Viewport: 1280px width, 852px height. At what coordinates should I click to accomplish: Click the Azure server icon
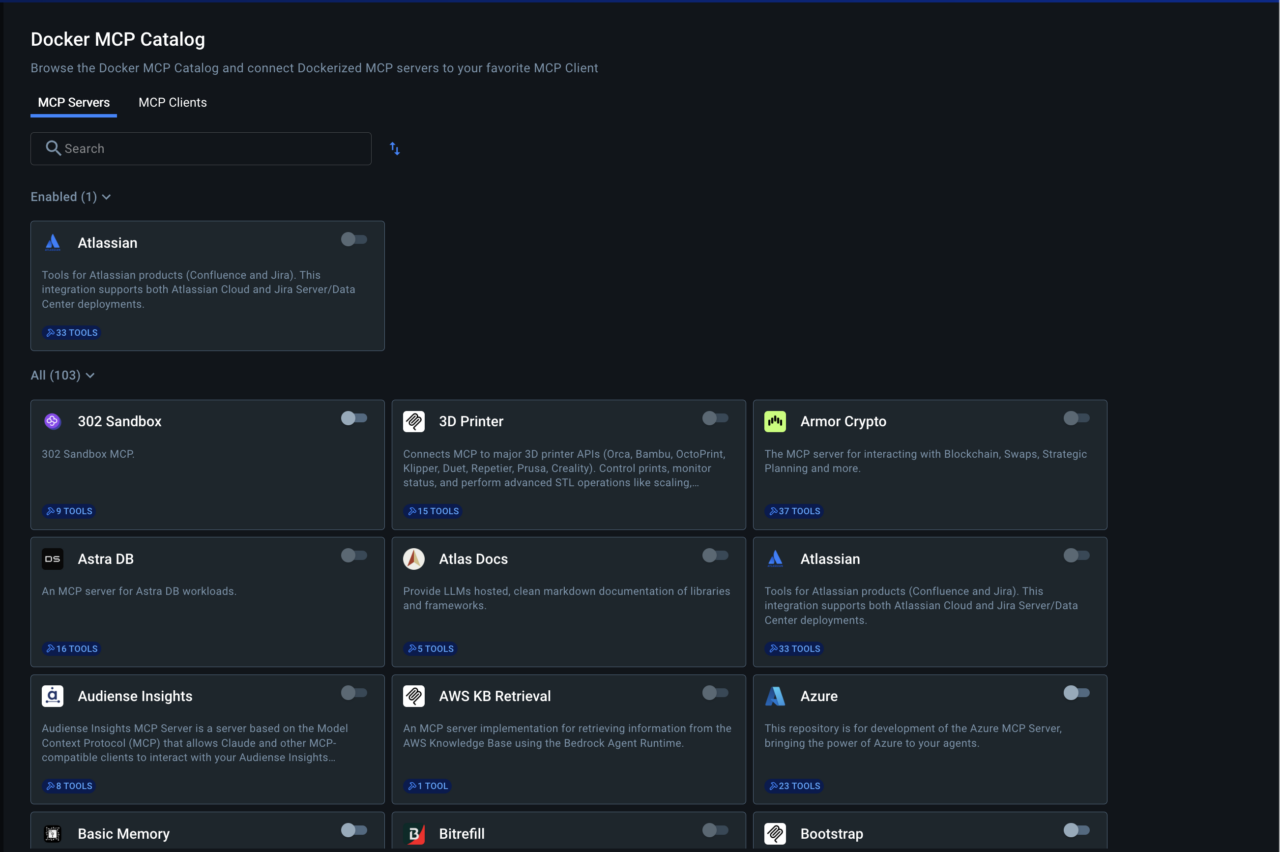[x=775, y=695]
